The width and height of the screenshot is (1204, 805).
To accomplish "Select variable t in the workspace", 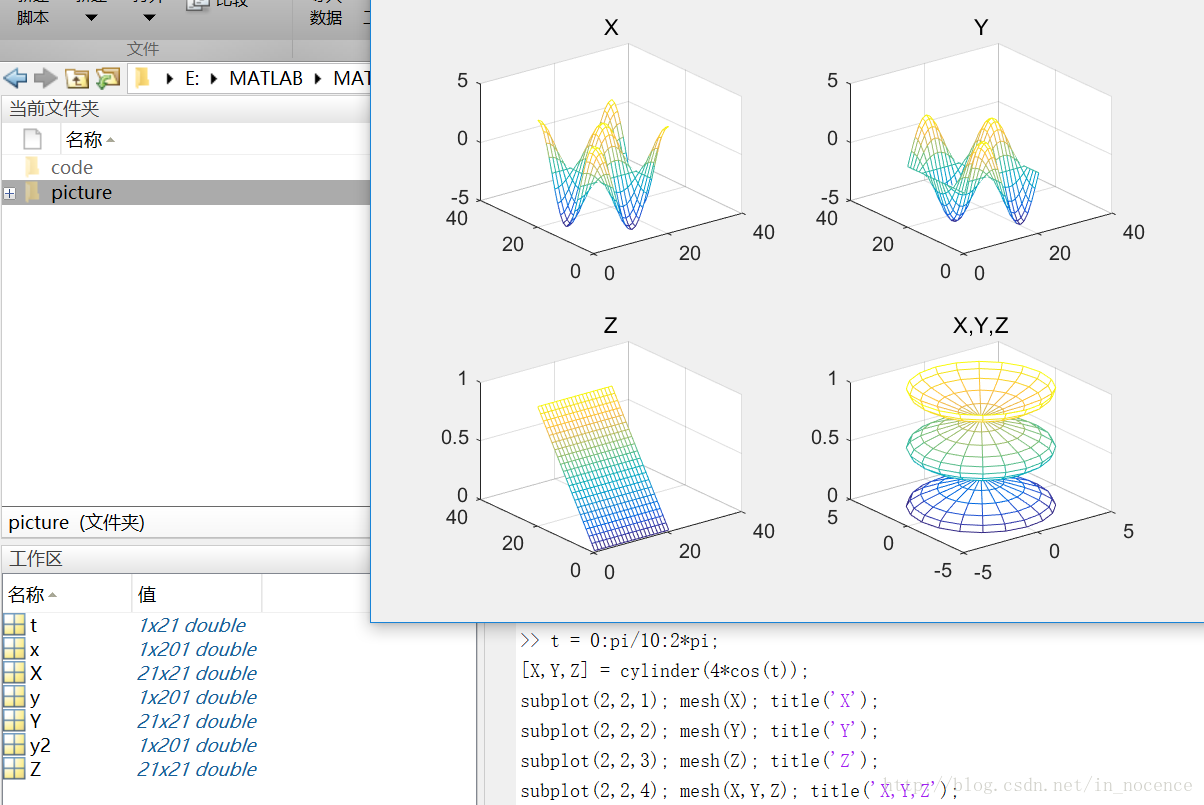I will tap(33, 626).
